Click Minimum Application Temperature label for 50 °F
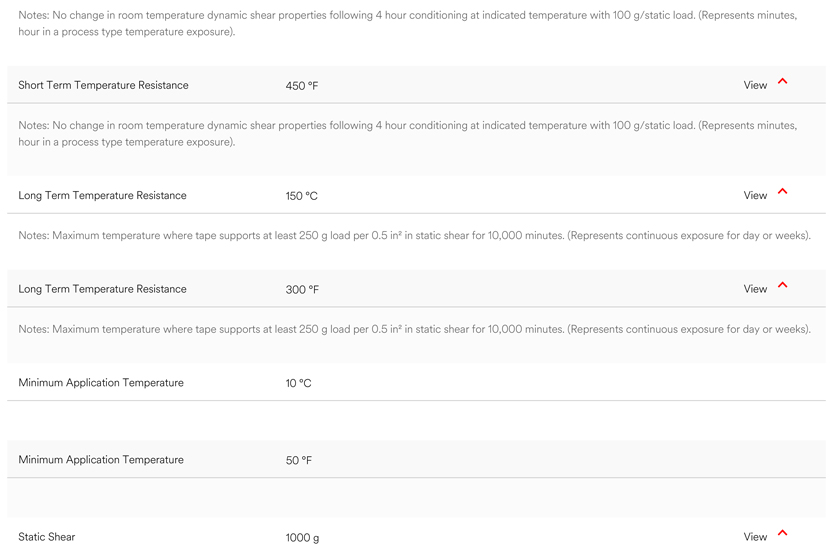Screen dimensions: 830x554 (101, 460)
